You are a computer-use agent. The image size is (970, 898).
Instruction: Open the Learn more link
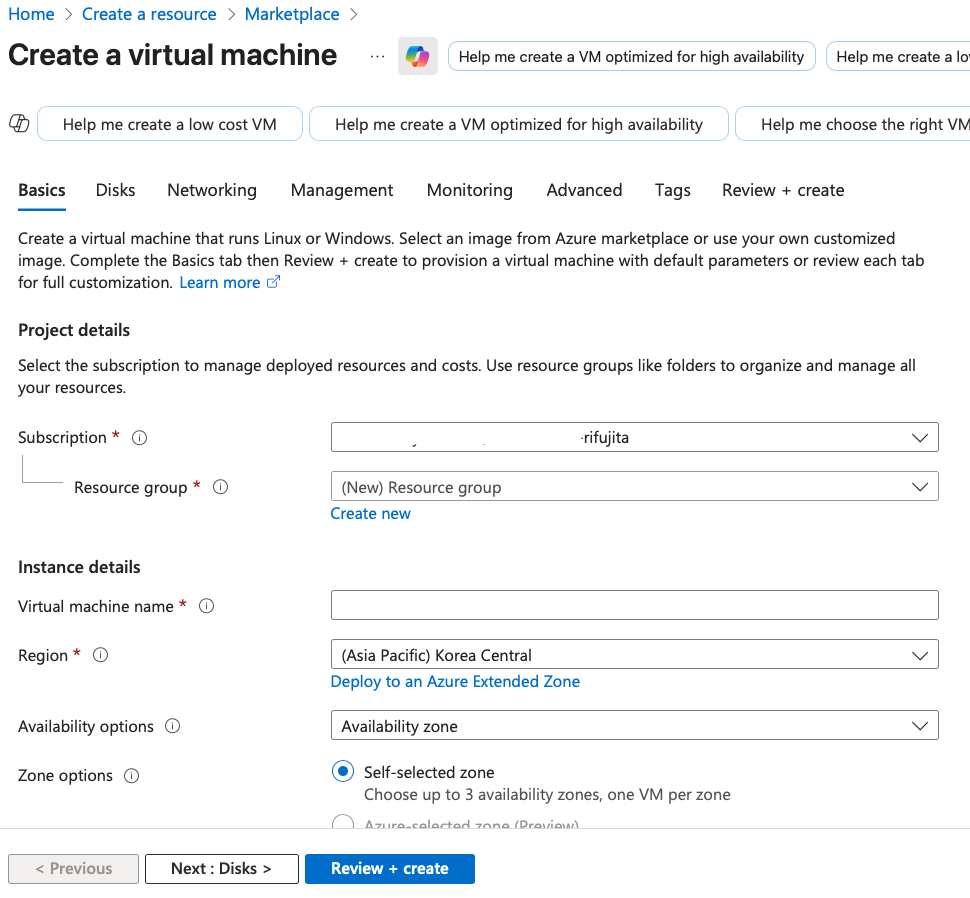(x=220, y=282)
